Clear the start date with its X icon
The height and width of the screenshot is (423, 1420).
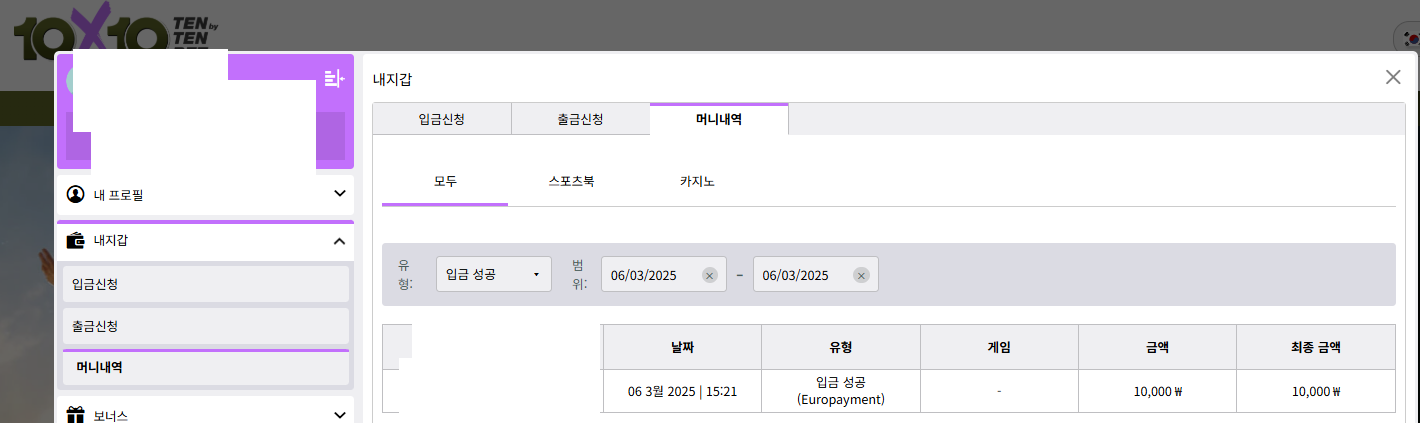(x=709, y=276)
